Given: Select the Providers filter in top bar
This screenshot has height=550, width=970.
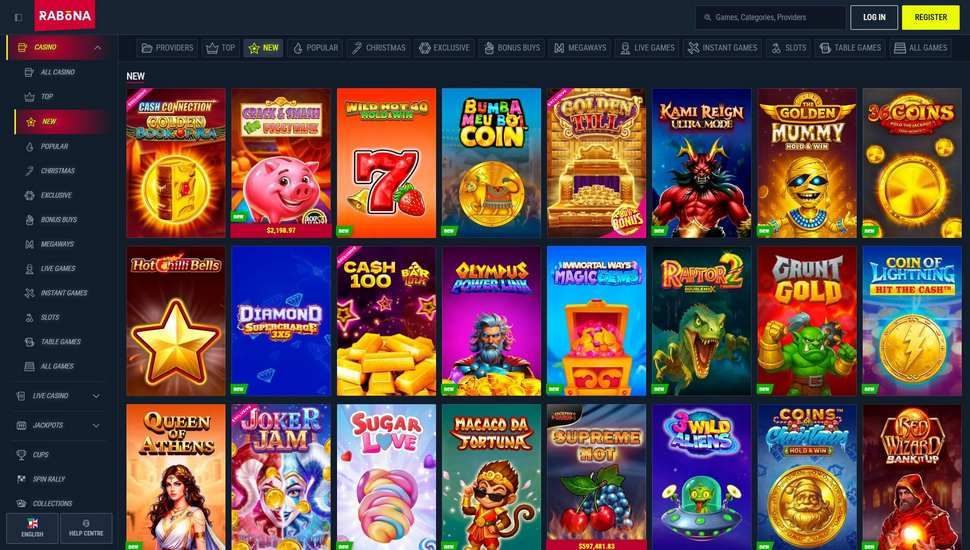Looking at the screenshot, I should tap(167, 48).
